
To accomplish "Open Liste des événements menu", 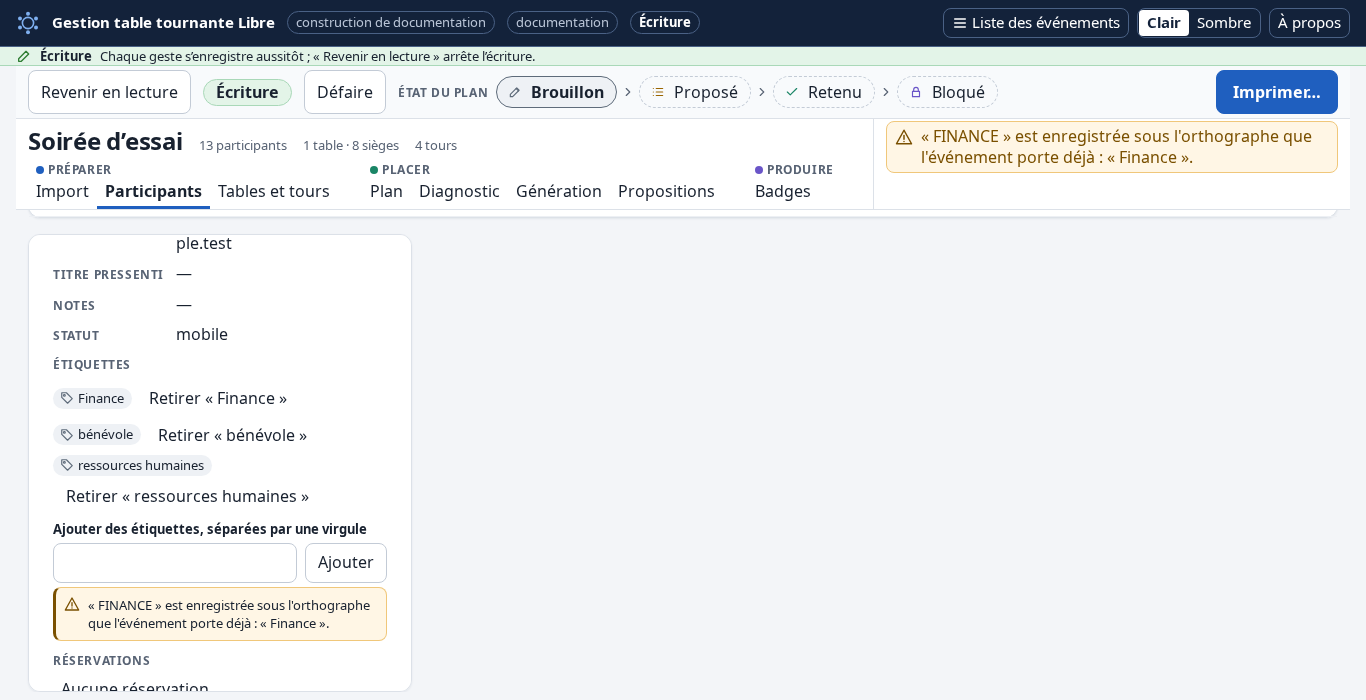I will (x=1036, y=23).
